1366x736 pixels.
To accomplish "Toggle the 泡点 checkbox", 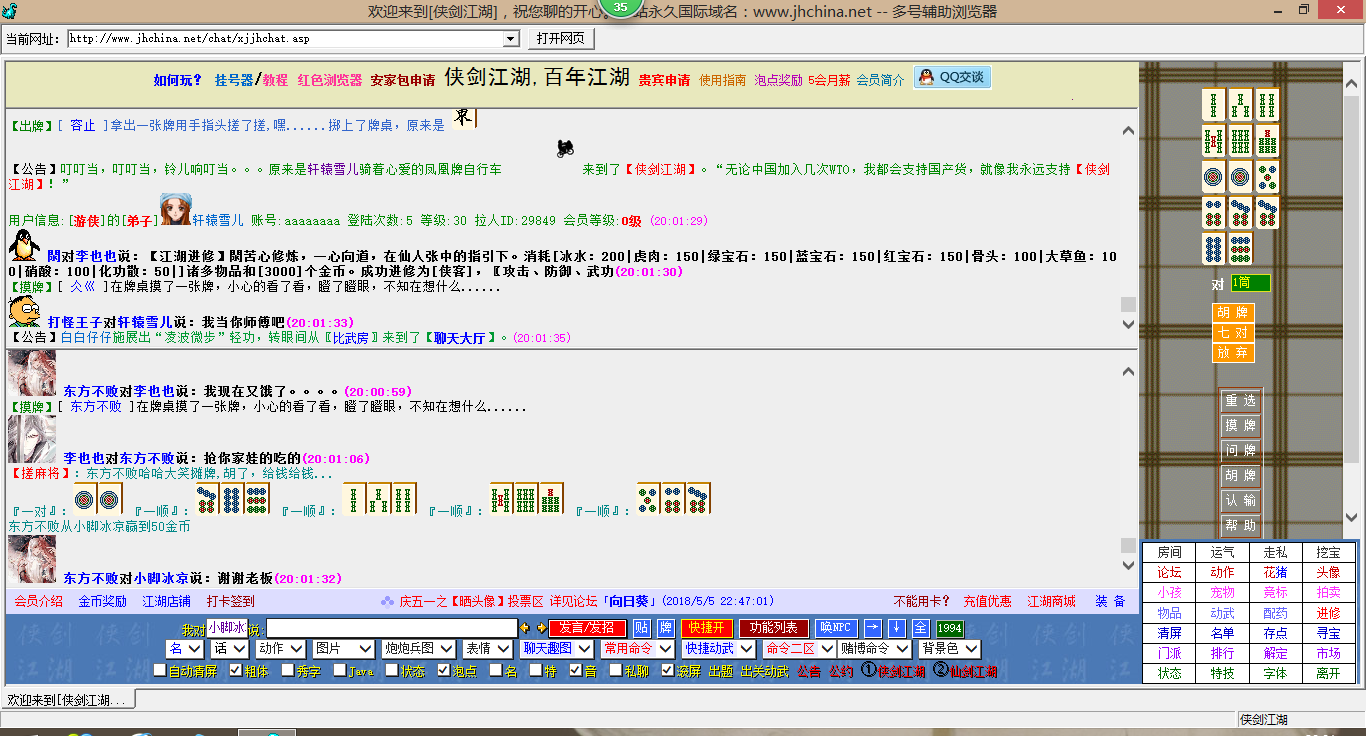I will [x=444, y=671].
